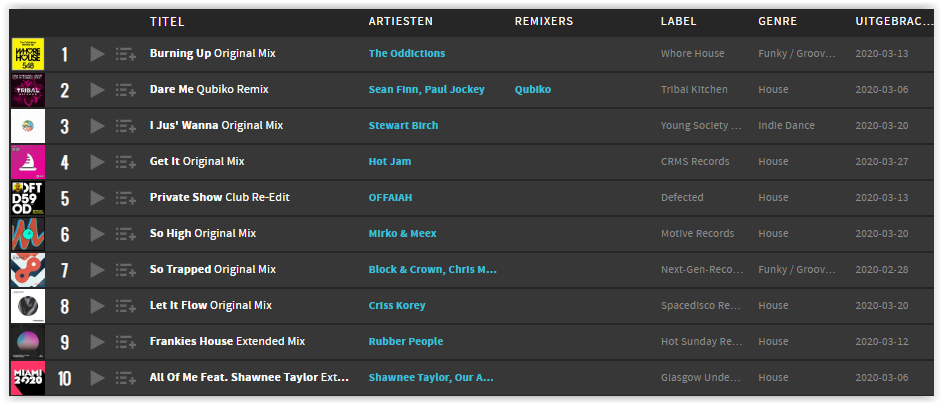
Task: Play track 1 Burning Up
Action: [97, 54]
